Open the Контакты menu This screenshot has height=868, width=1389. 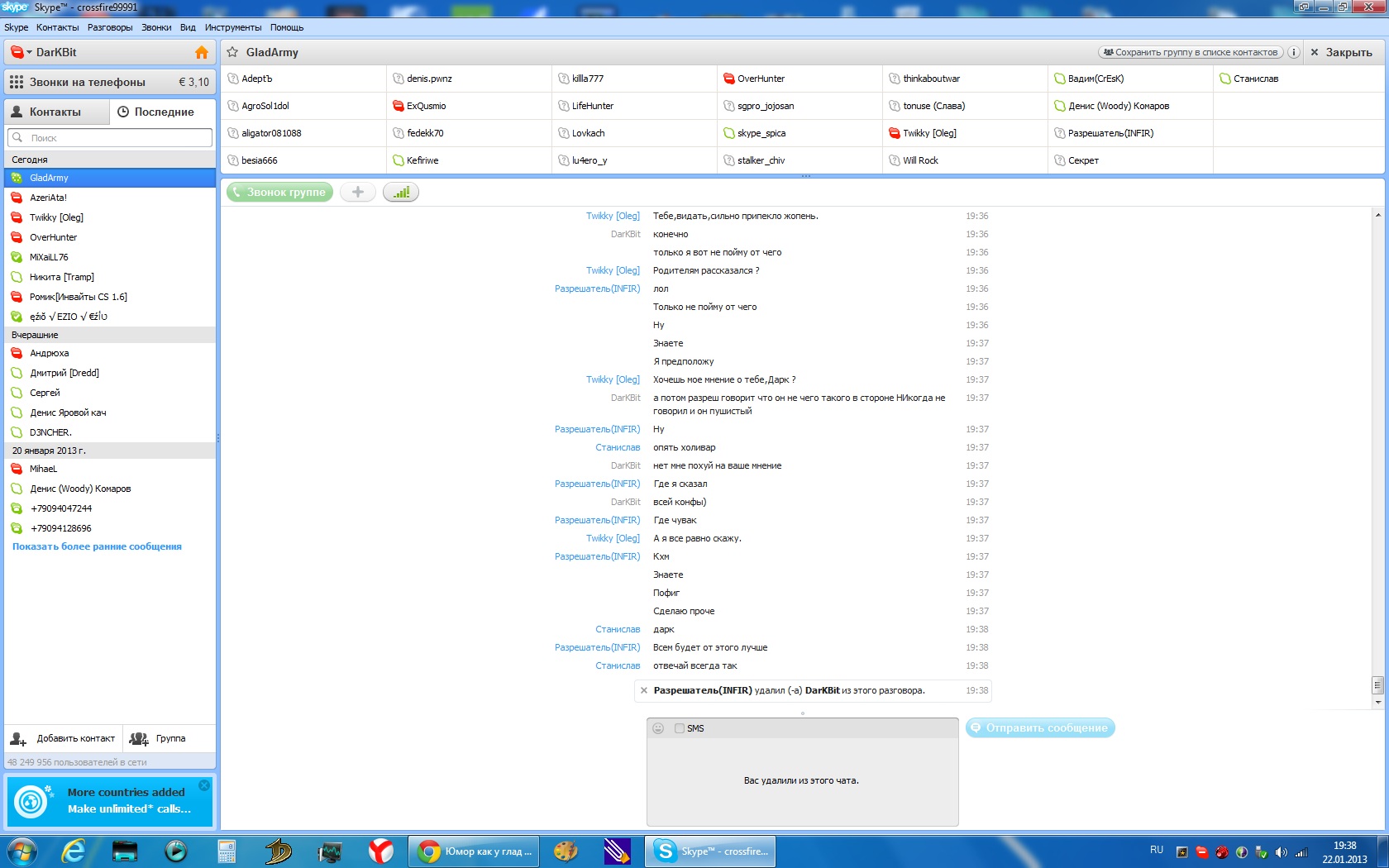[57, 27]
